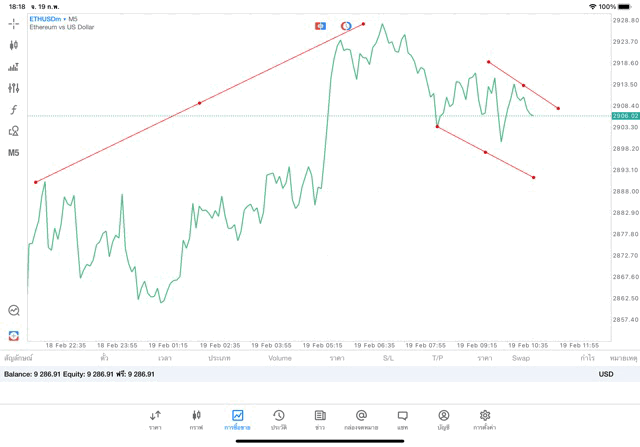Open the indicators 'f' icon

[x=14, y=110]
